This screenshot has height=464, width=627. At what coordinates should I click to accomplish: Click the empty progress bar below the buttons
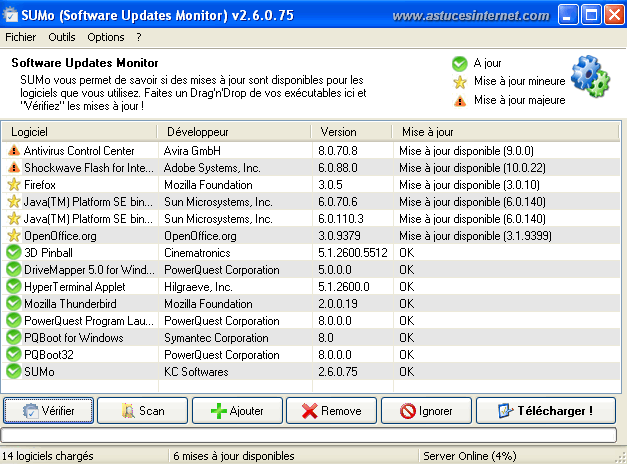pyautogui.click(x=309, y=435)
